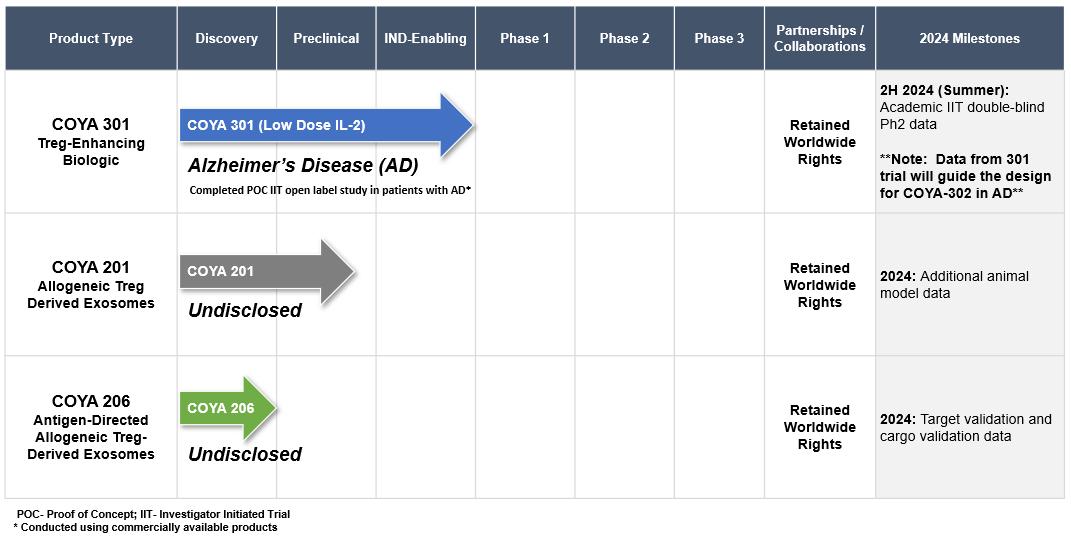Choose the IND-Enabling column header

pos(425,38)
